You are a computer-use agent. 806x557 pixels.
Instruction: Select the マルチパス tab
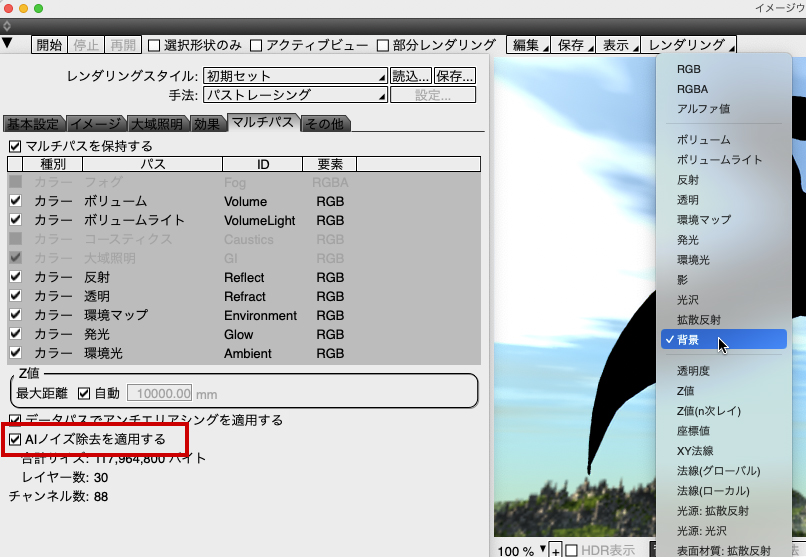(262, 122)
